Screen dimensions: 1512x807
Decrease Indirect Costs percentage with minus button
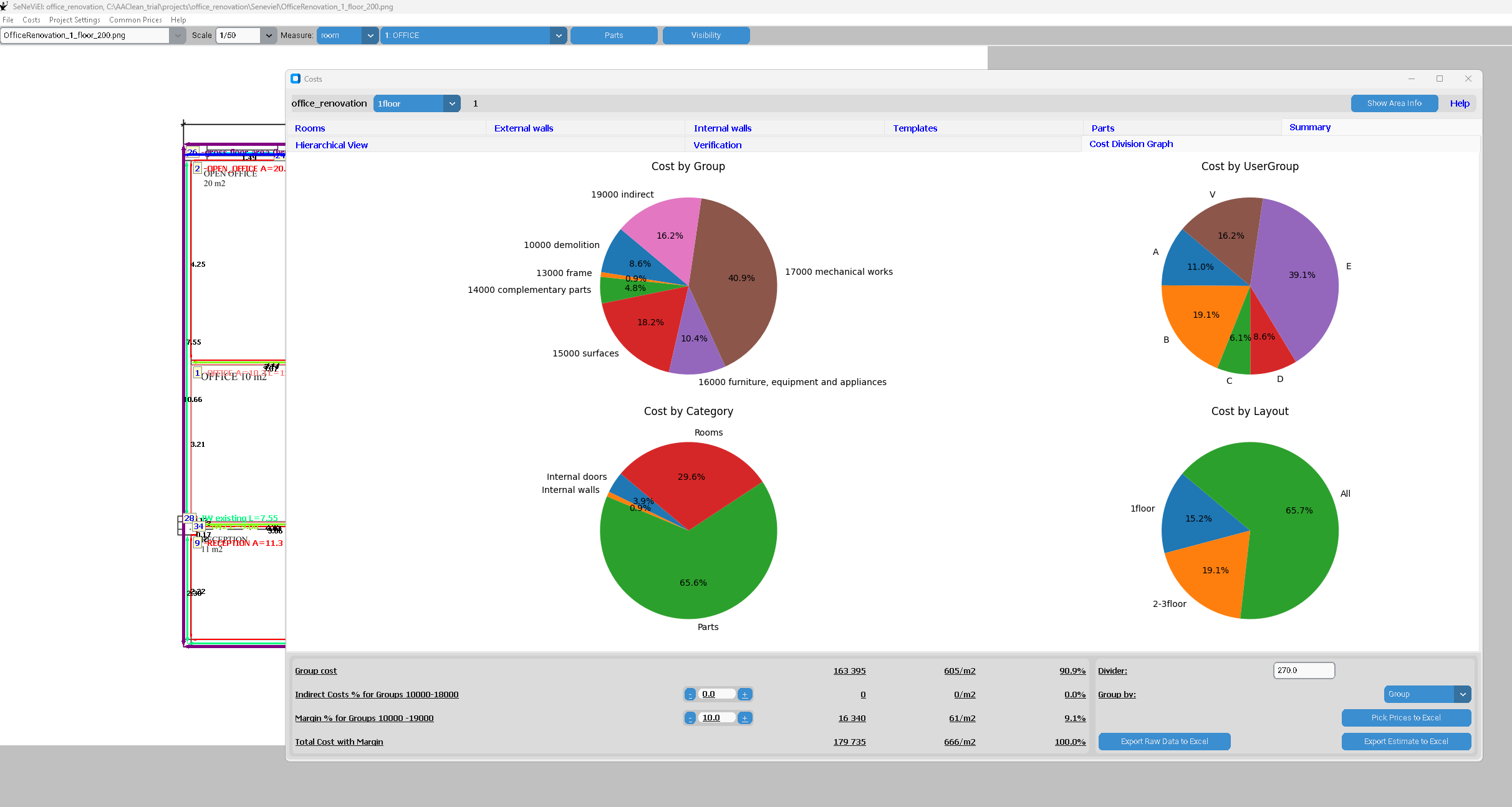[x=690, y=694]
